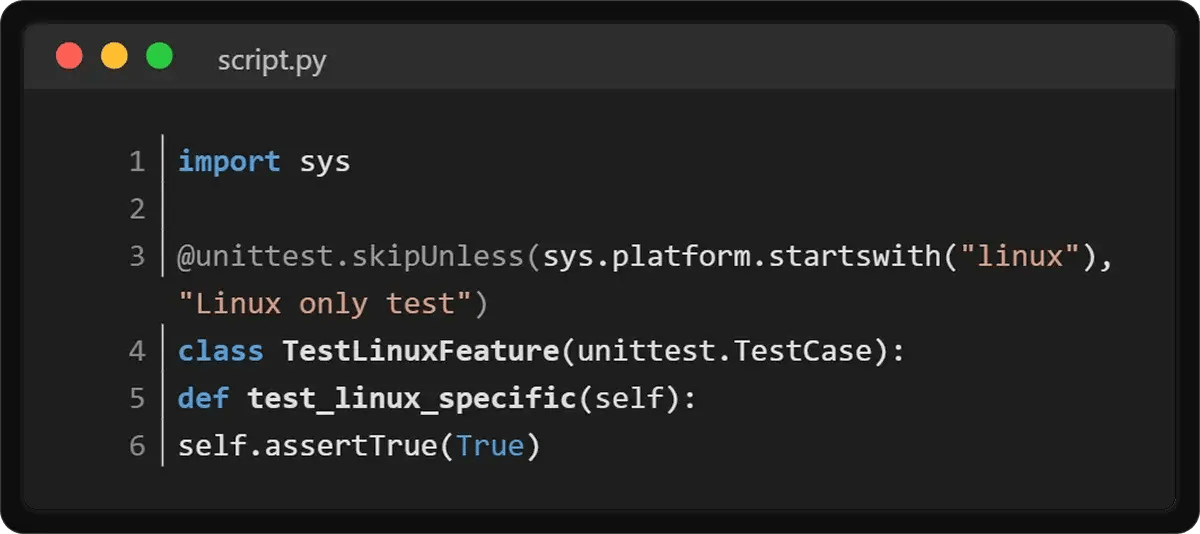Click the green maximize window dot

pos(159,56)
